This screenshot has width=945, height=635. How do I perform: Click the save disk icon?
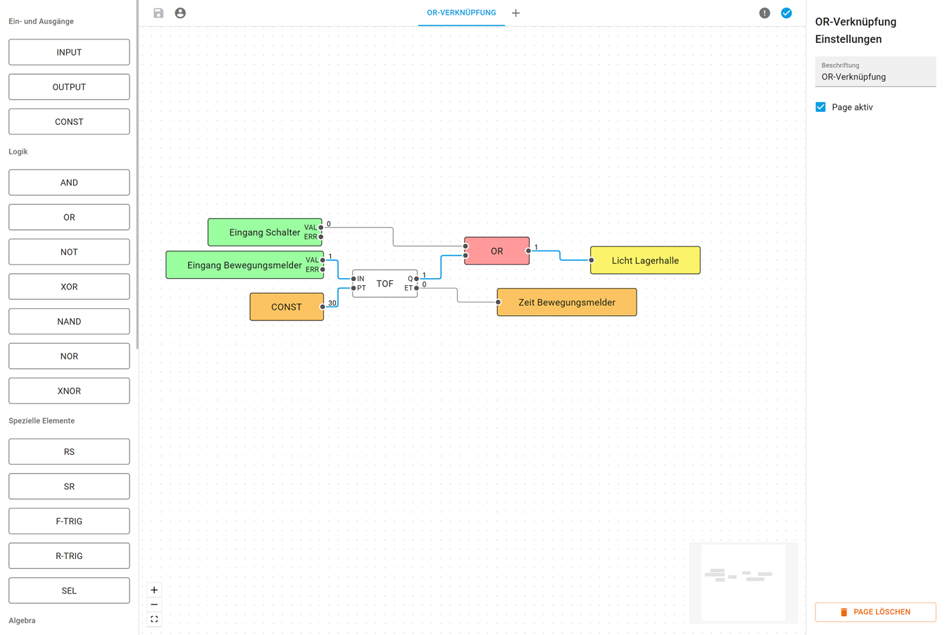click(x=159, y=13)
